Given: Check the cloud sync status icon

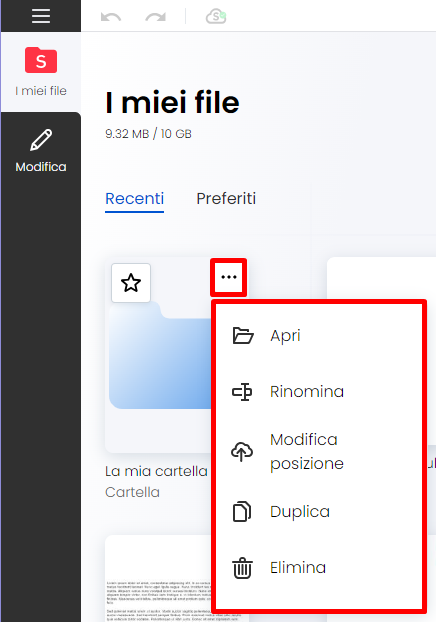Looking at the screenshot, I should click(216, 17).
